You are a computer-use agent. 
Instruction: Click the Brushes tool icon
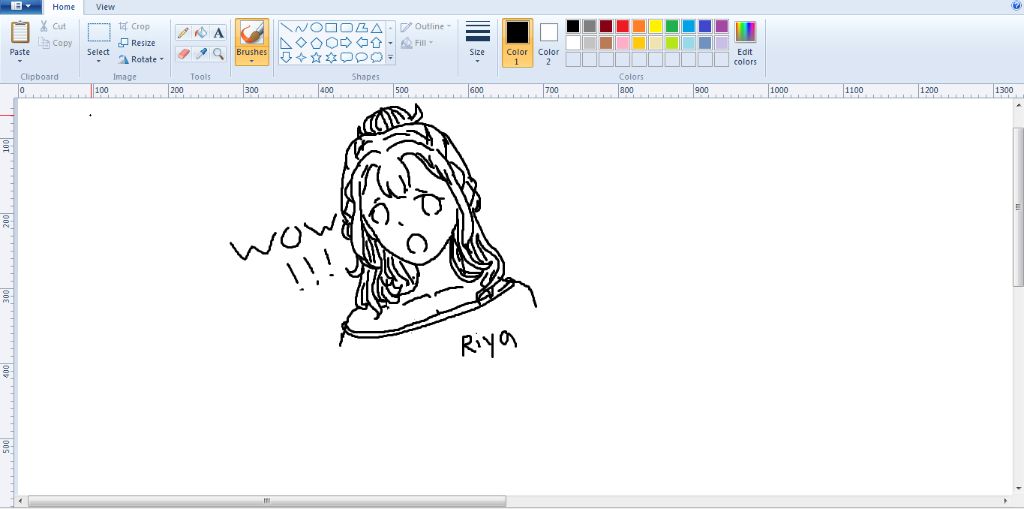pyautogui.click(x=251, y=33)
